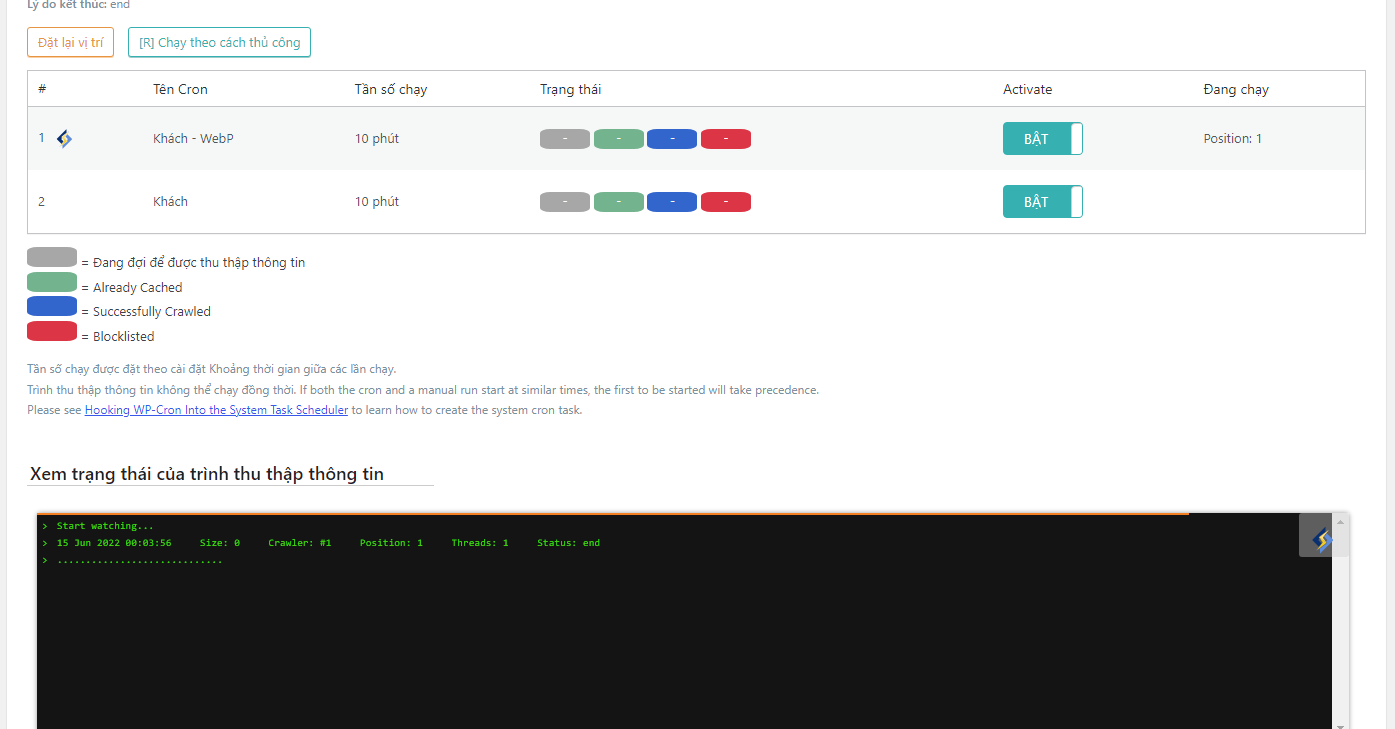Click the LiteSpeed lightning icon beside Khách - WebP
Viewport: 1395px width, 729px height.
pyautogui.click(x=63, y=138)
